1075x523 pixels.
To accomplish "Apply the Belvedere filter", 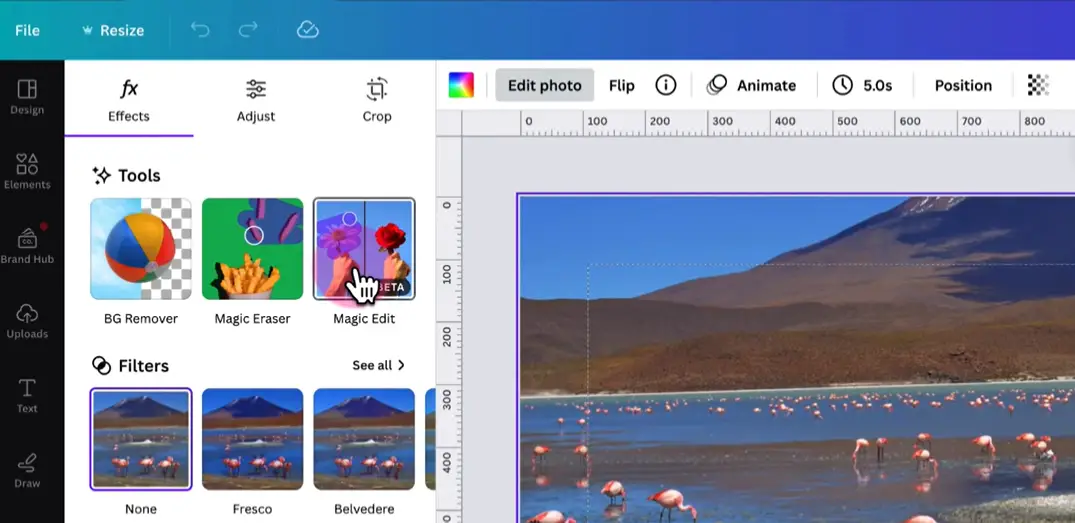I will point(364,439).
